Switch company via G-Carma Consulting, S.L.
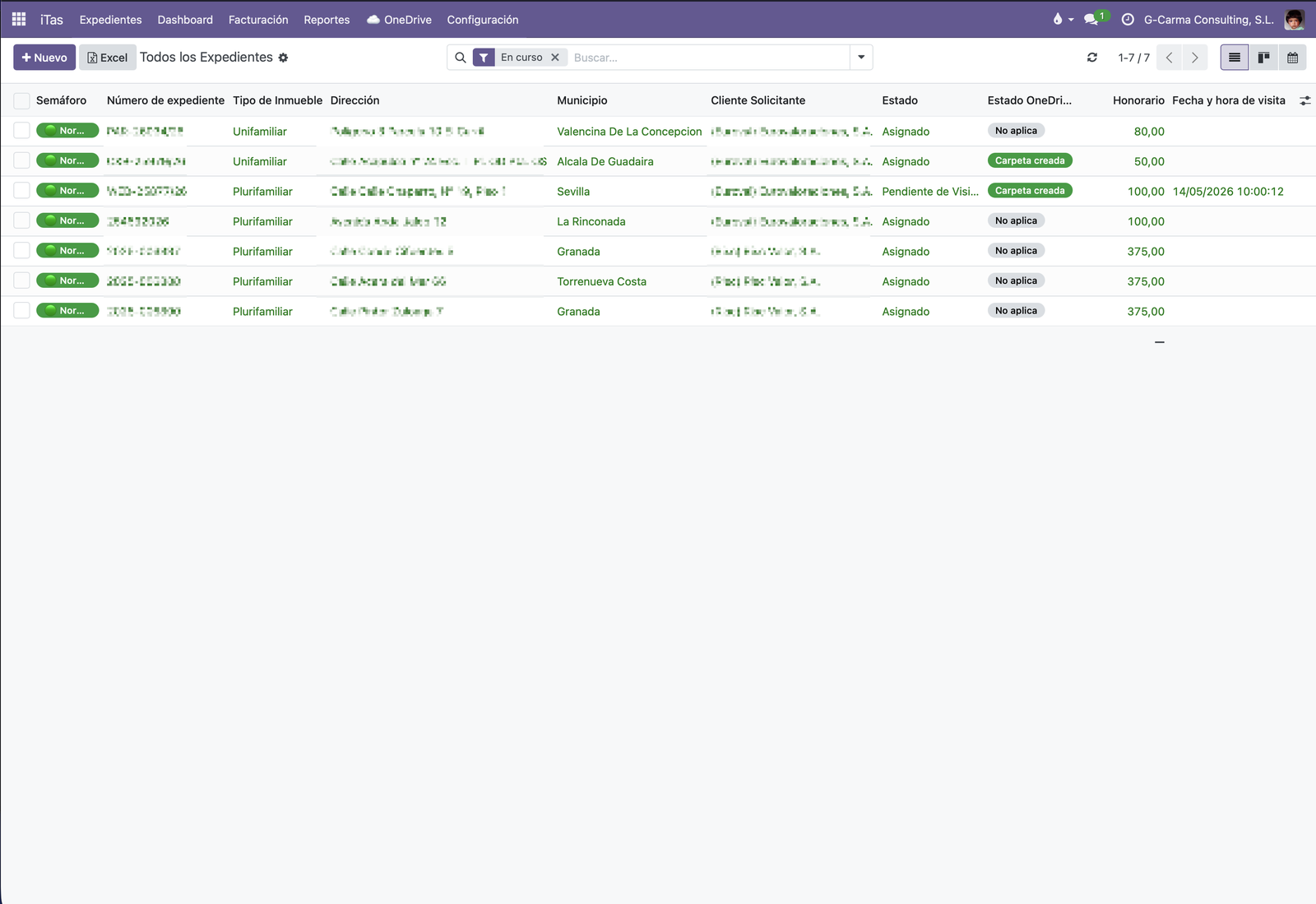 coord(1208,20)
